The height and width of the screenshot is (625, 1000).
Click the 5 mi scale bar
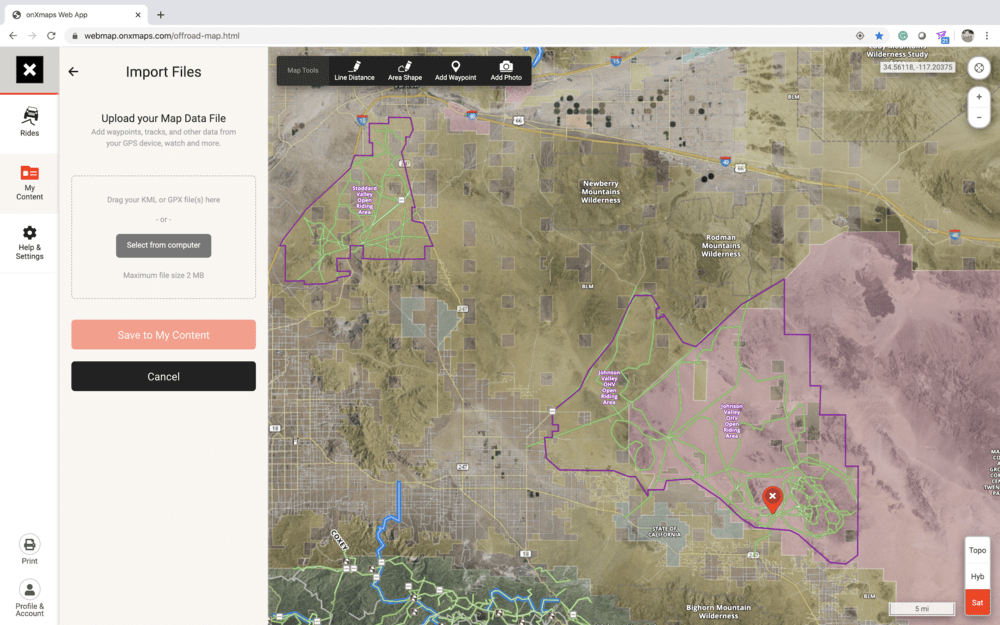pos(922,608)
